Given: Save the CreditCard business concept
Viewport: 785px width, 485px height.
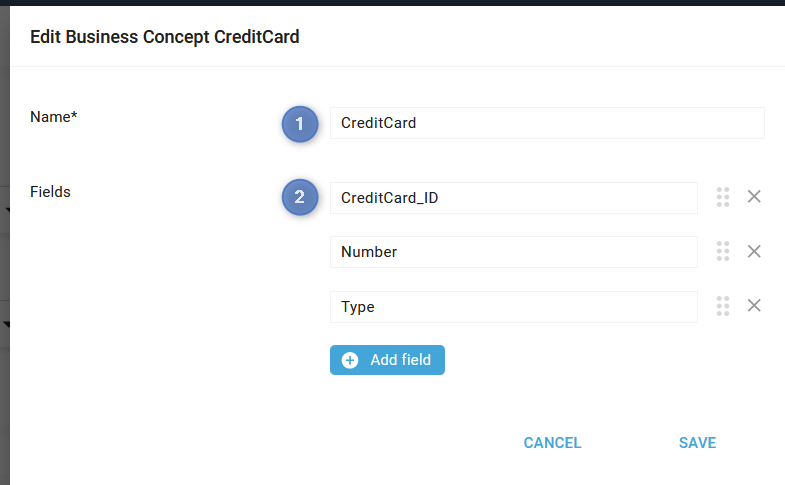Looking at the screenshot, I should 697,443.
